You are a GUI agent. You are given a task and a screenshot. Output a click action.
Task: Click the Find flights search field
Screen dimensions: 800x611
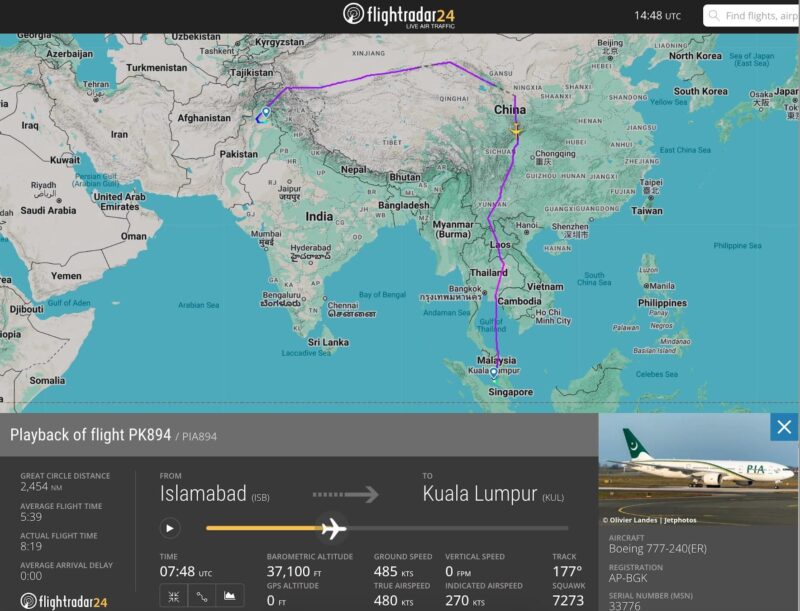coord(751,16)
